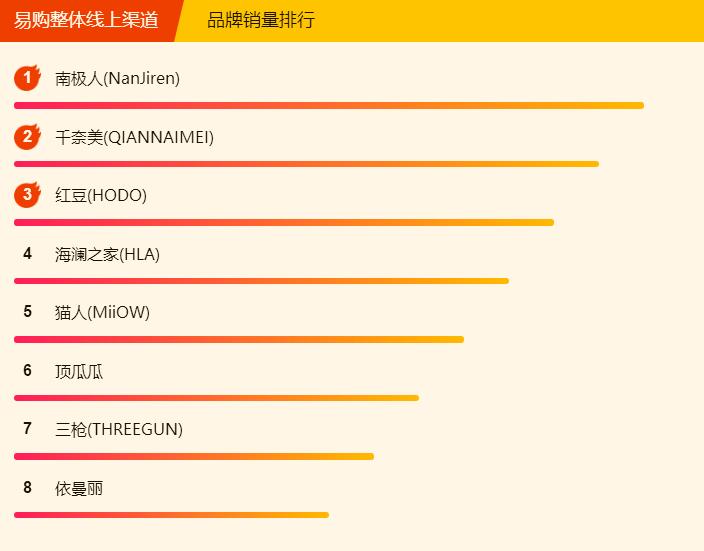Select the 猫人(MiiOW) brand entry

click(102, 313)
